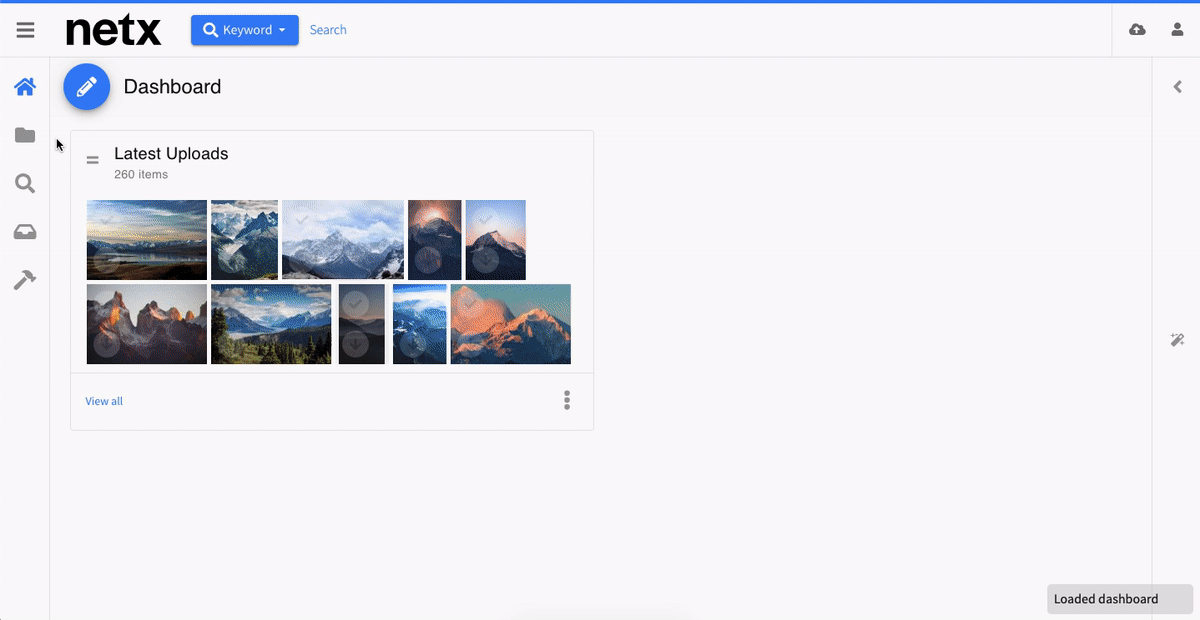Screen dimensions: 1200x620
Task: Open the magnifier search icon in sidebar
Action: (x=25, y=183)
